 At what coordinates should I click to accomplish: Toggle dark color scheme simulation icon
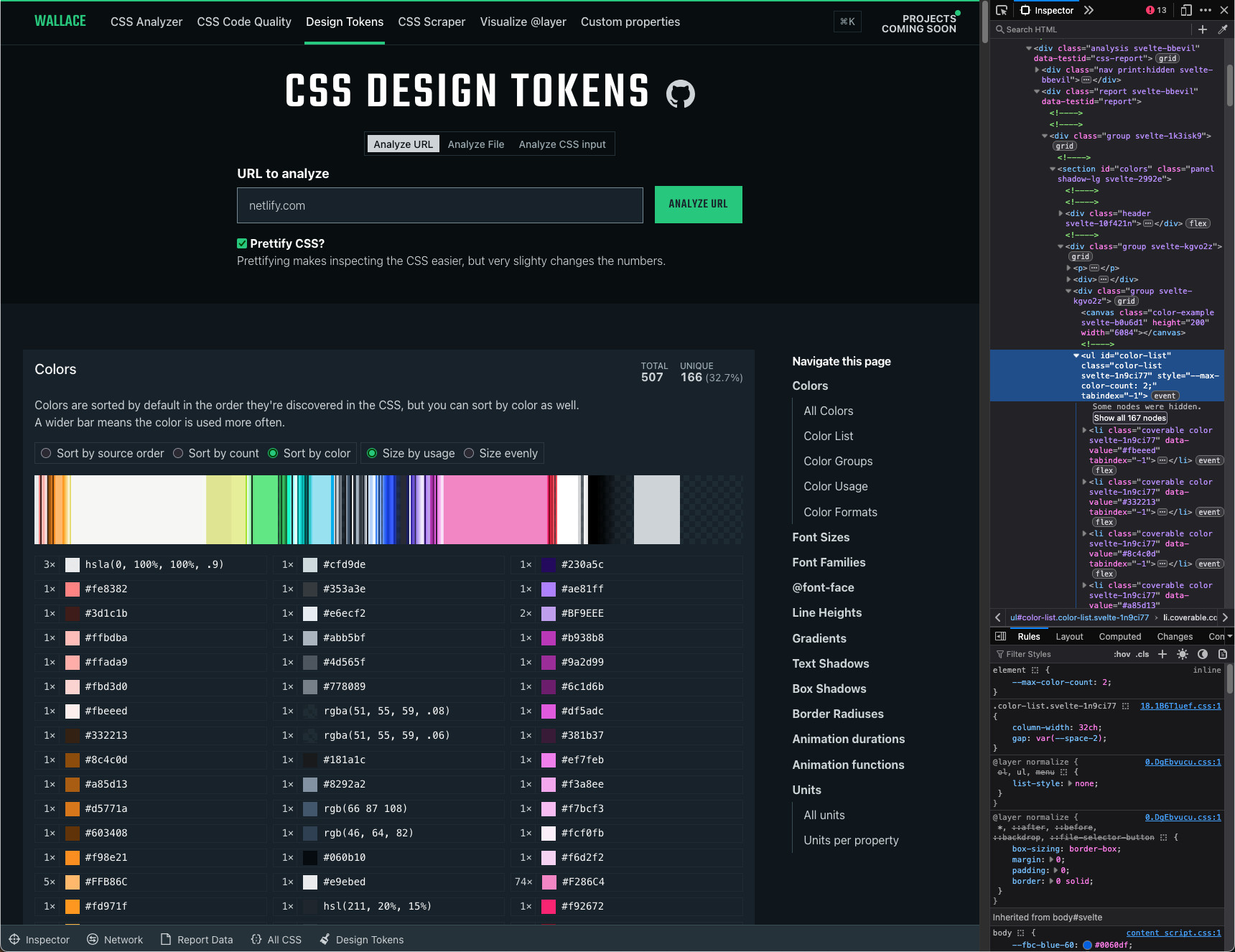coord(1203,654)
